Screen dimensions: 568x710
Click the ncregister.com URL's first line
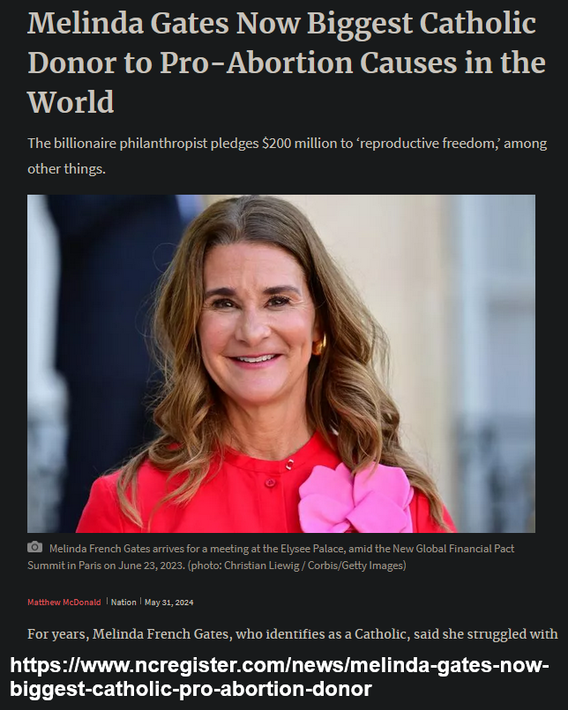[279, 666]
